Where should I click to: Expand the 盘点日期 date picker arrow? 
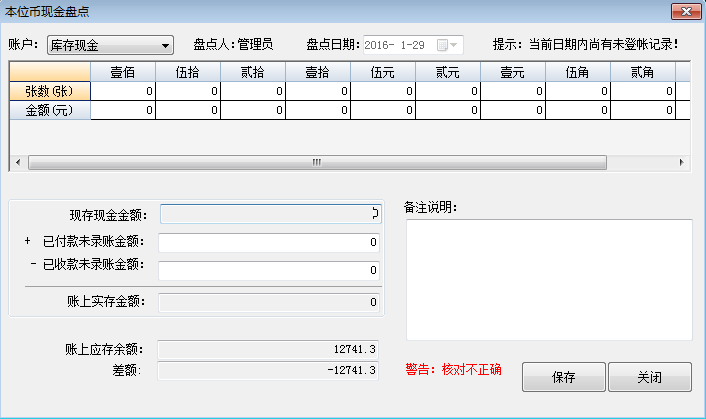click(x=456, y=45)
